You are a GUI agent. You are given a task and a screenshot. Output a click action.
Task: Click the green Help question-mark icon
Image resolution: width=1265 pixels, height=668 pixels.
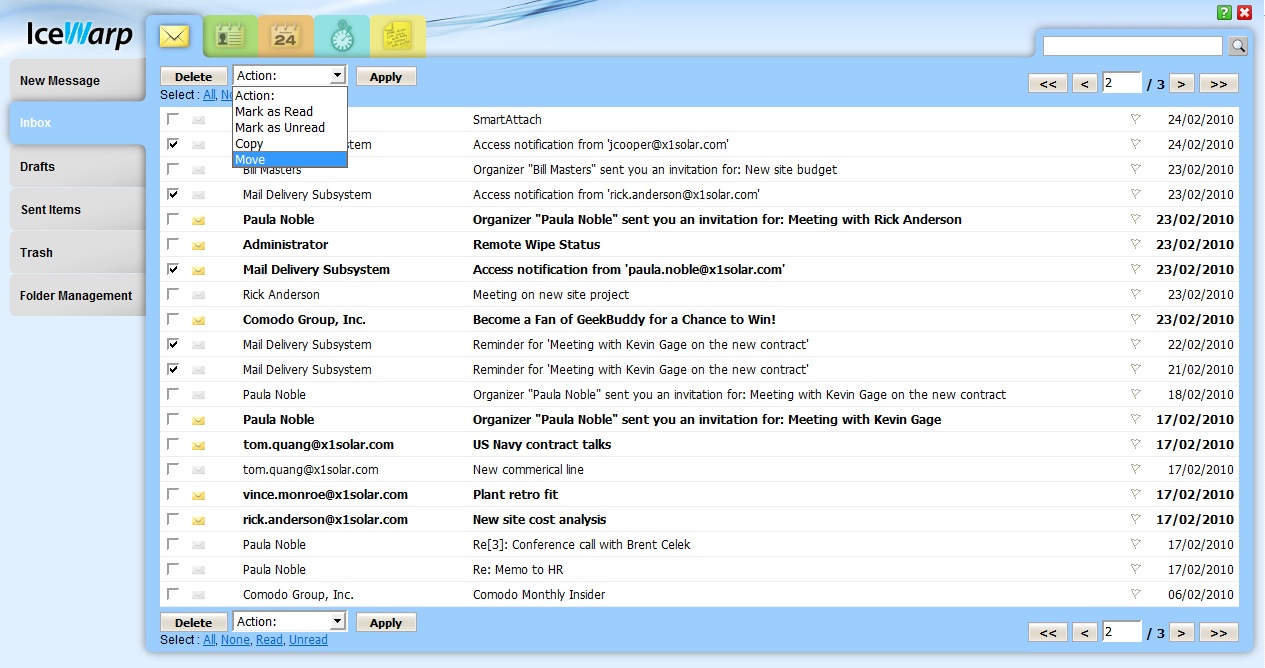click(x=1224, y=13)
